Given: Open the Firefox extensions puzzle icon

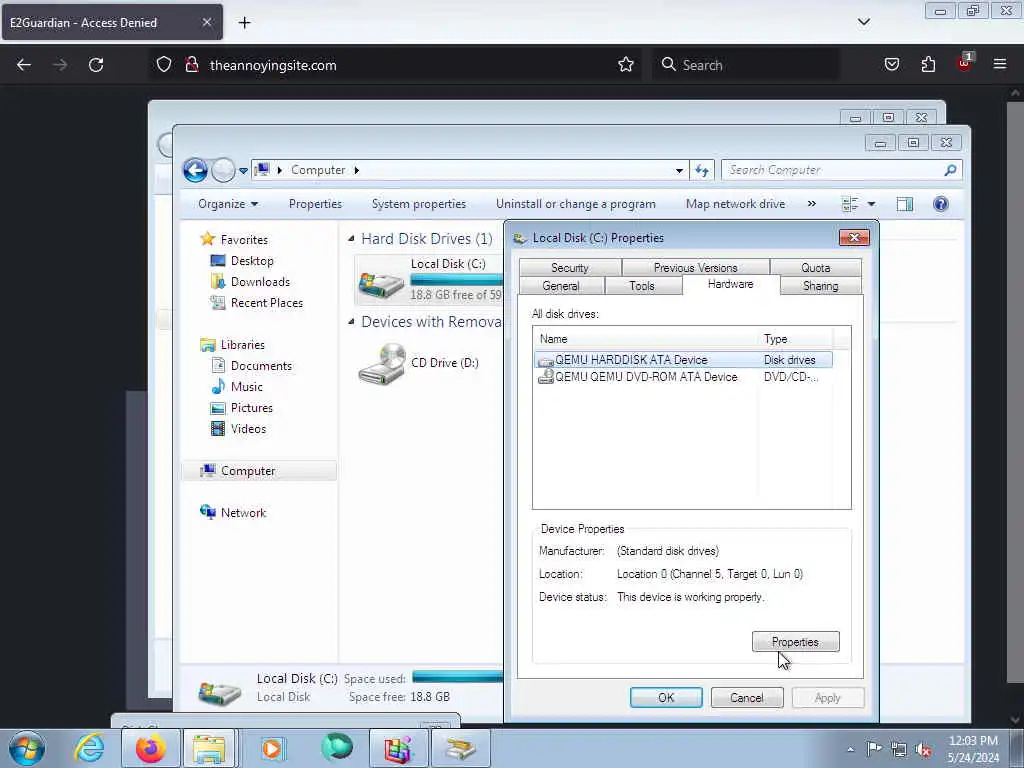Looking at the screenshot, I should pyautogui.click(x=928, y=65).
